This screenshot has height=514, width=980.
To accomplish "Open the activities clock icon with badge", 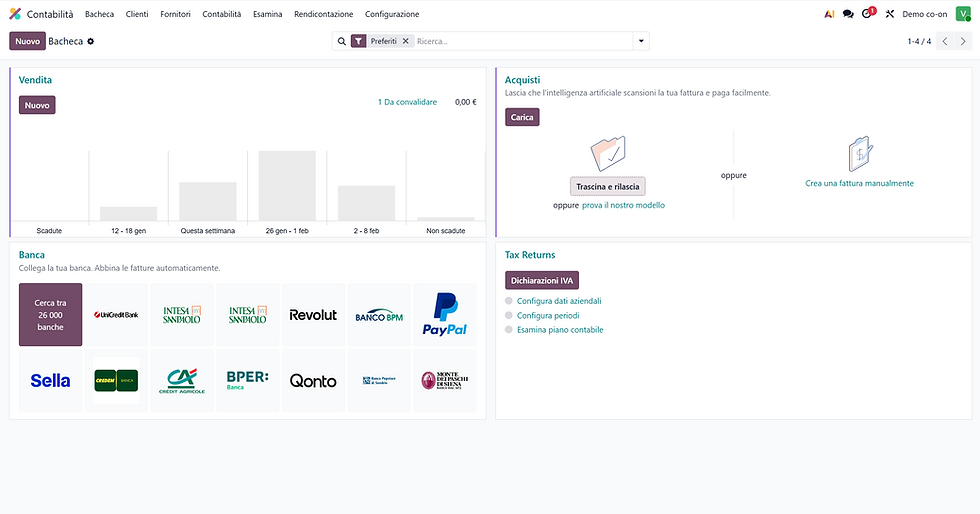I will coord(868,13).
